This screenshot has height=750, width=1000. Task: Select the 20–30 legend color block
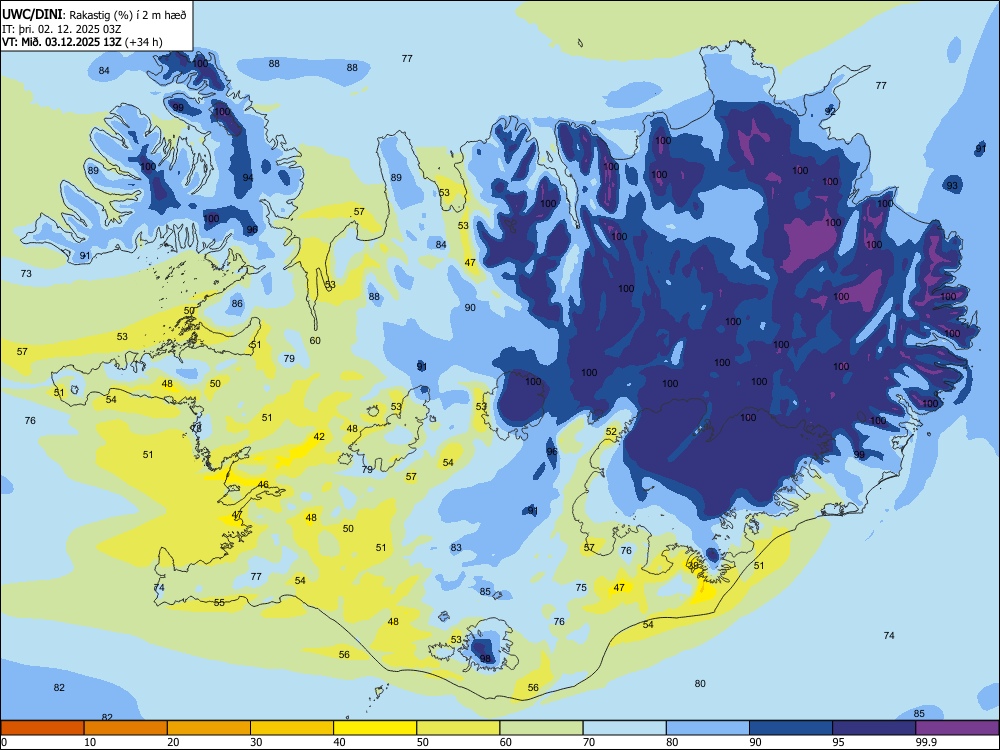point(209,728)
